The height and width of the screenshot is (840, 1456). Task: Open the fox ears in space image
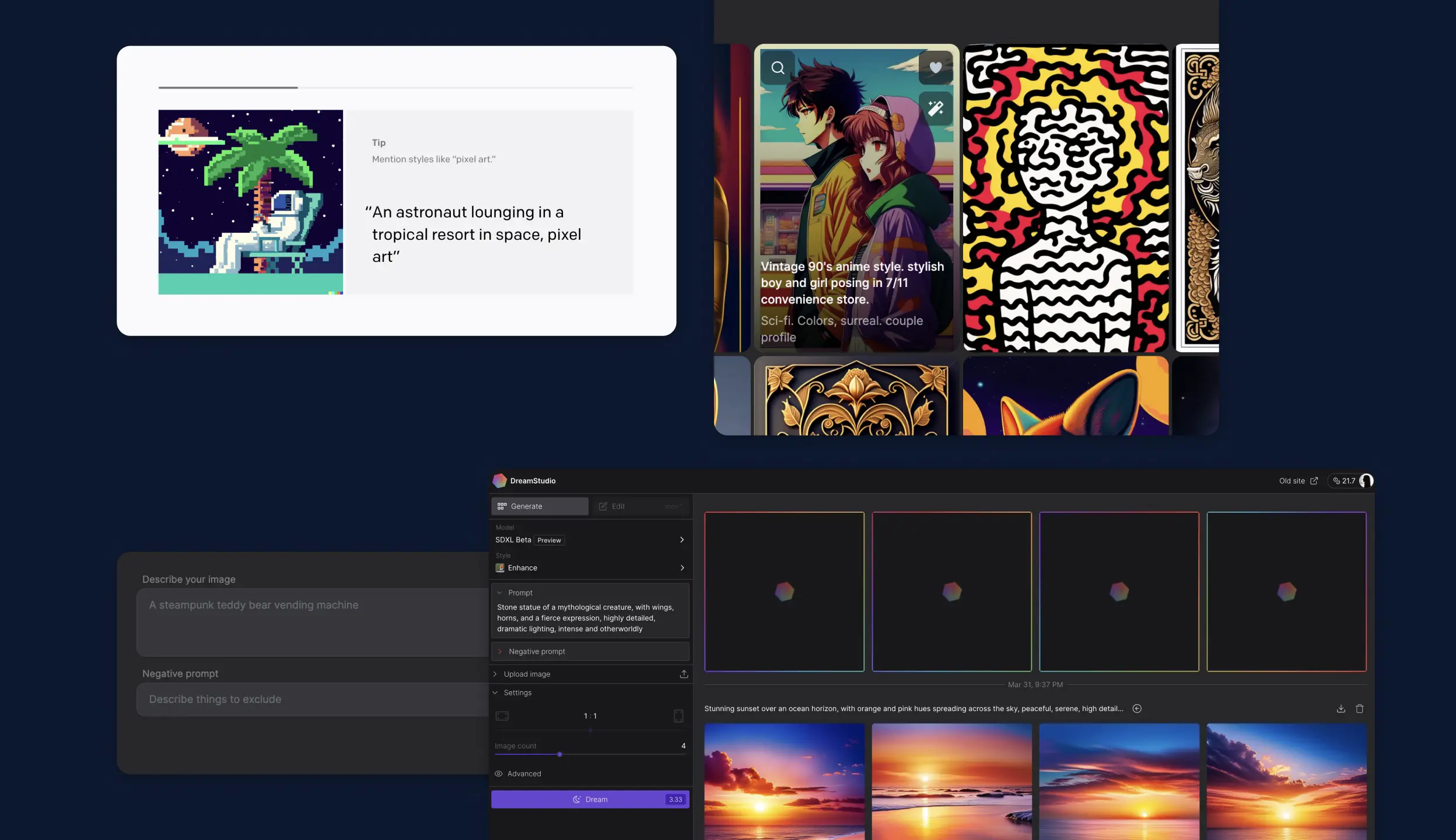tap(1066, 396)
